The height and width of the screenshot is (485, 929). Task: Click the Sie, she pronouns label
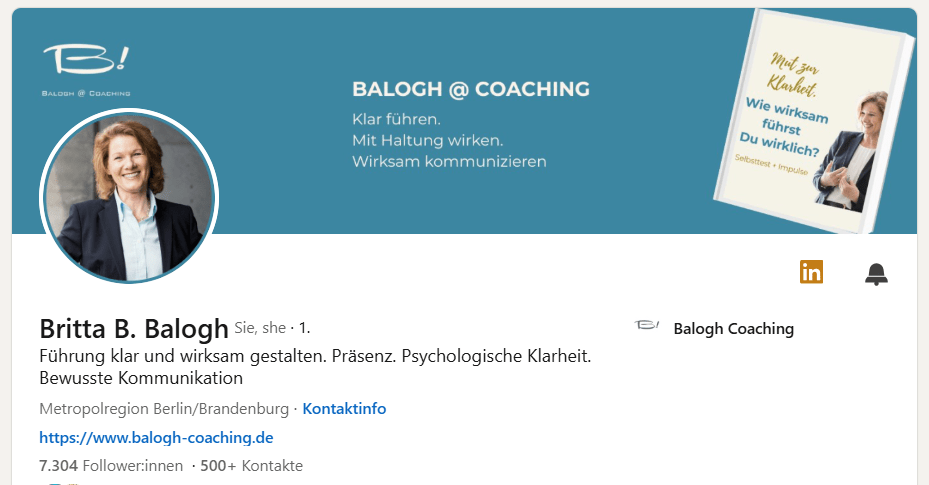259,327
